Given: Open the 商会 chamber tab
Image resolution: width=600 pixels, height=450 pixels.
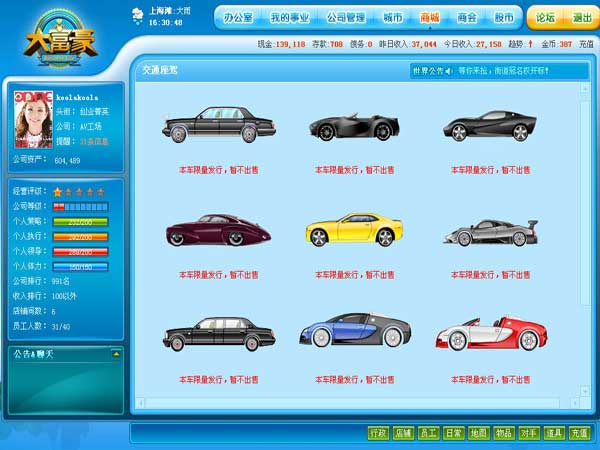Looking at the screenshot, I should tap(467, 18).
